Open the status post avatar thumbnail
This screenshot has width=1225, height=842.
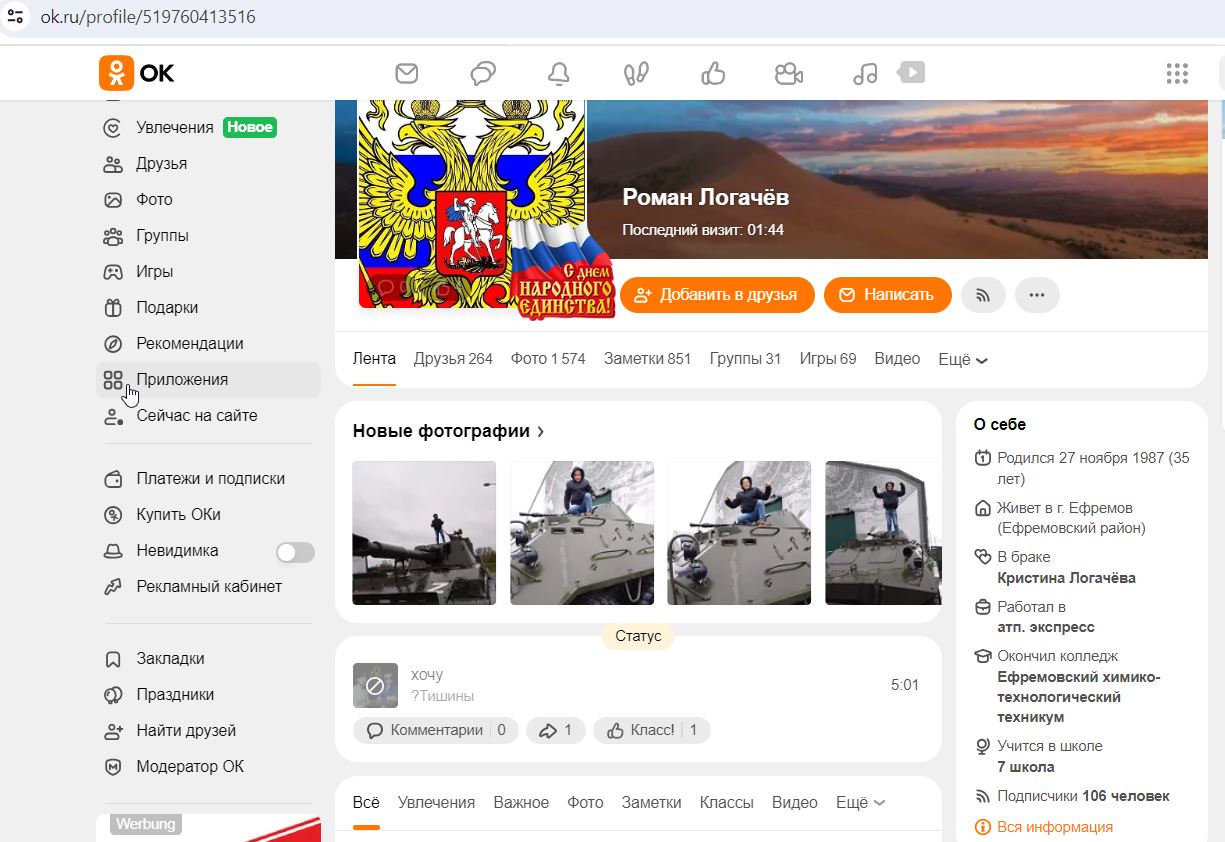point(375,685)
